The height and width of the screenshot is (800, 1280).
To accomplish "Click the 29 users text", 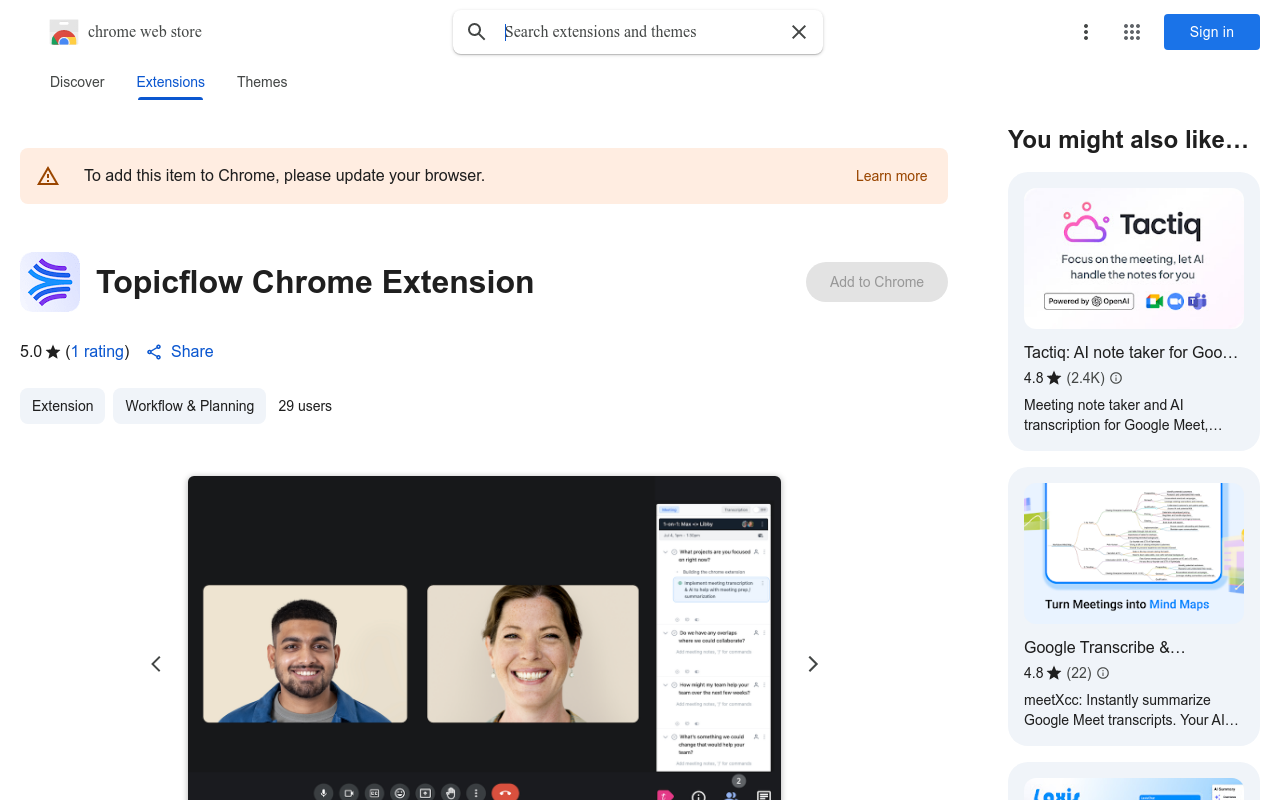I will click(305, 406).
